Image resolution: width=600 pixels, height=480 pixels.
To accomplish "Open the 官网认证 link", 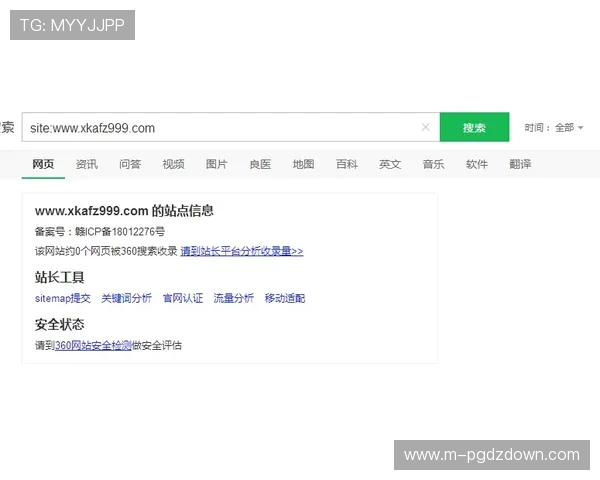I will 183,298.
